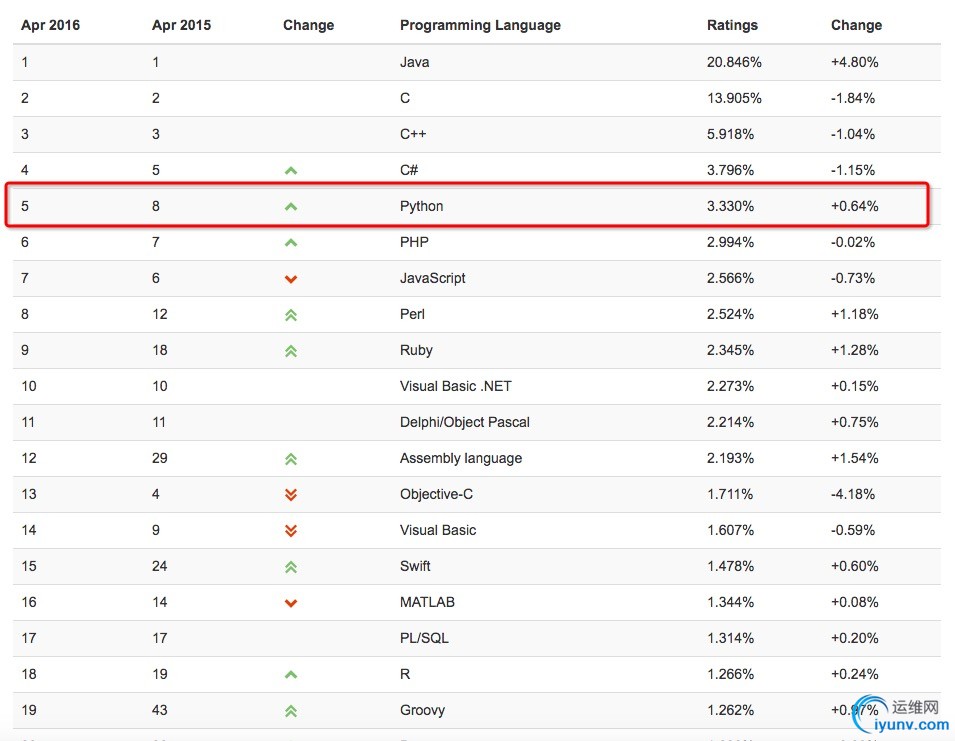955x741 pixels.
Task: Click the green up arrow in Python row
Action: pyautogui.click(x=291, y=206)
